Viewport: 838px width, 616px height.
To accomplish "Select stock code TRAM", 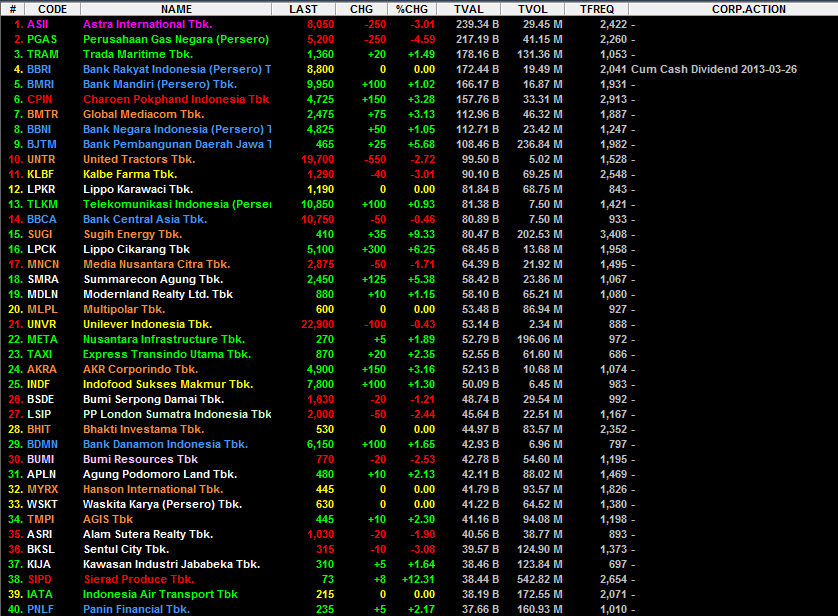I will pos(43,54).
